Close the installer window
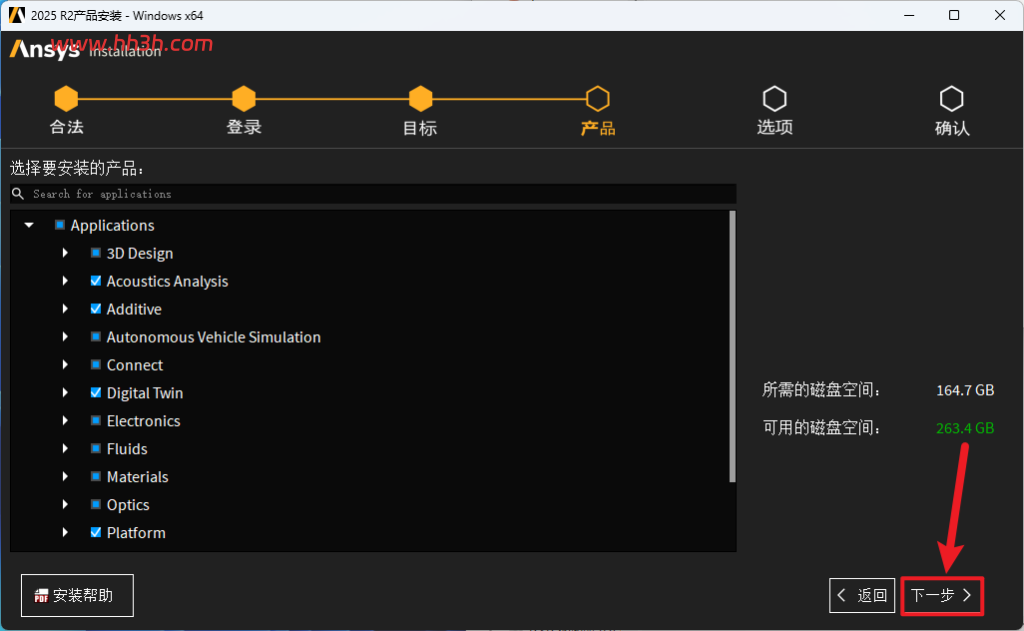This screenshot has height=631, width=1024. (x=1000, y=15)
